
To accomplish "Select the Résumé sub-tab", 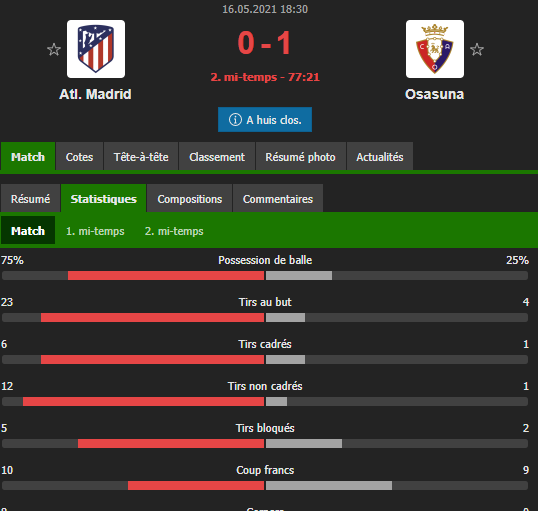I will click(x=30, y=199).
